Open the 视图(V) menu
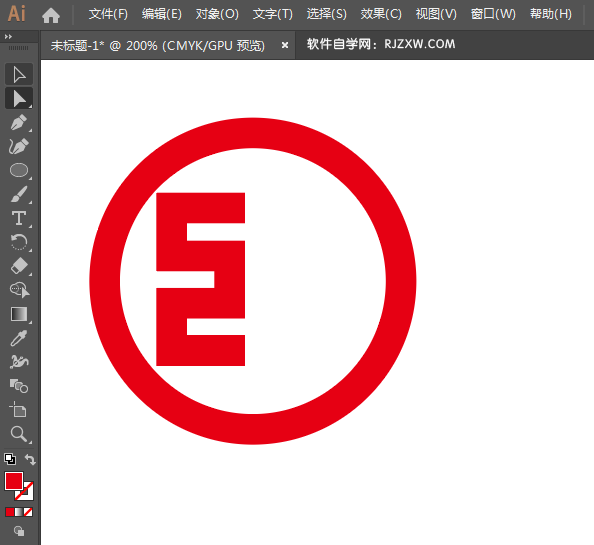This screenshot has height=545, width=594. 436,14
